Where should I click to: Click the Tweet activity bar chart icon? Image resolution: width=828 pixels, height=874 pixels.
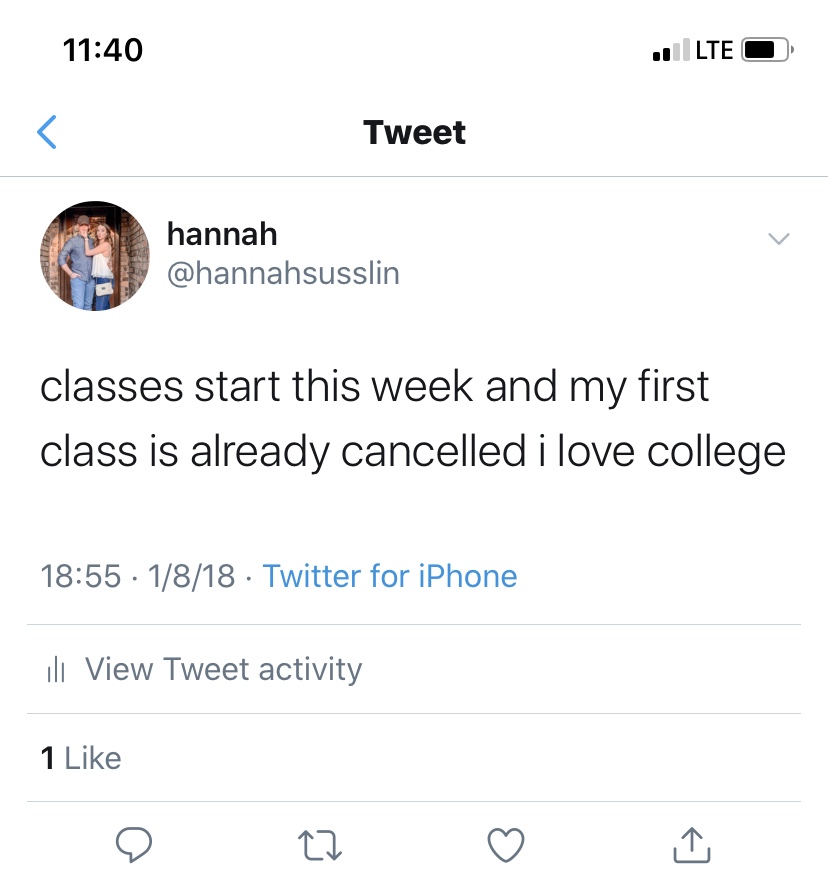(56, 669)
